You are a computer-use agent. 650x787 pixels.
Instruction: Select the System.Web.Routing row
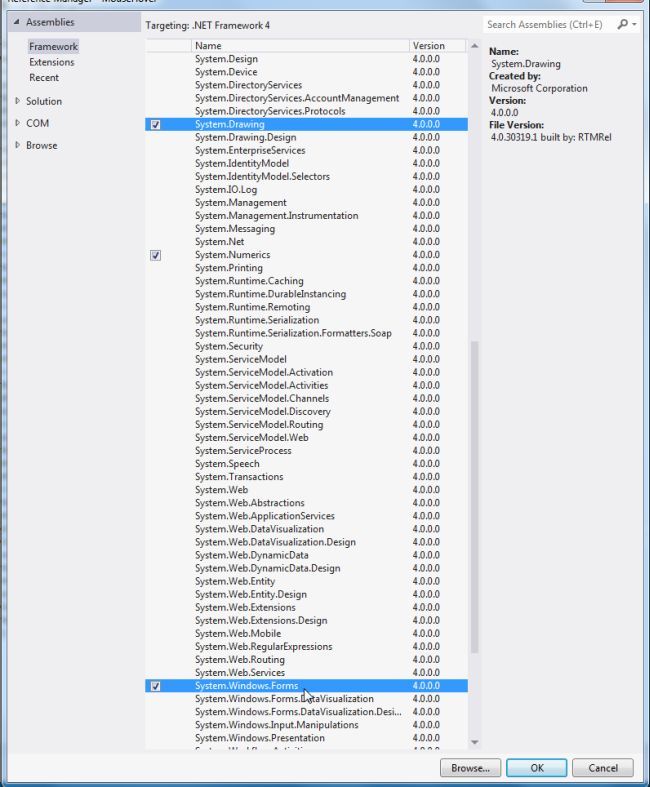306,659
